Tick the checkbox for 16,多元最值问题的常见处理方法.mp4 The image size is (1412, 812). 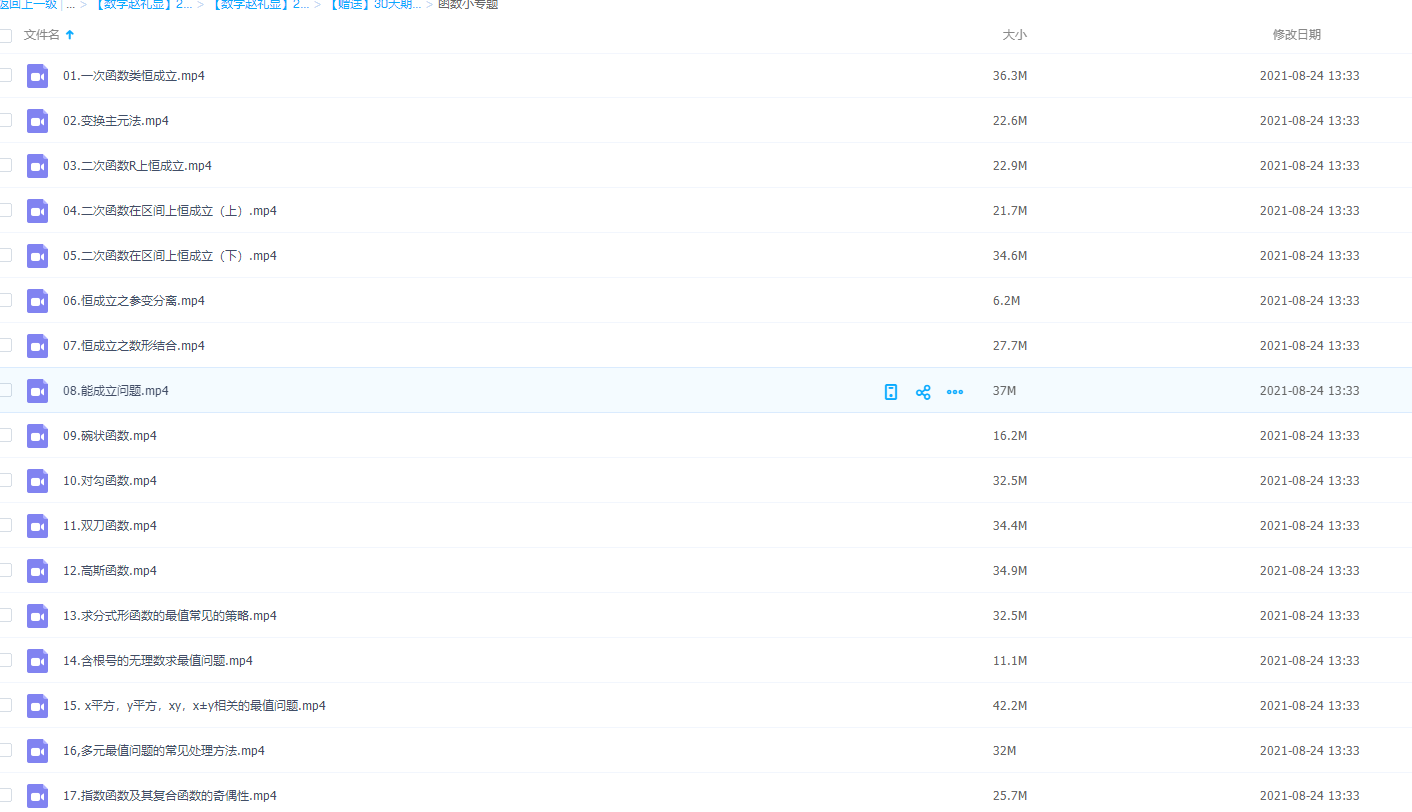(x=6, y=750)
